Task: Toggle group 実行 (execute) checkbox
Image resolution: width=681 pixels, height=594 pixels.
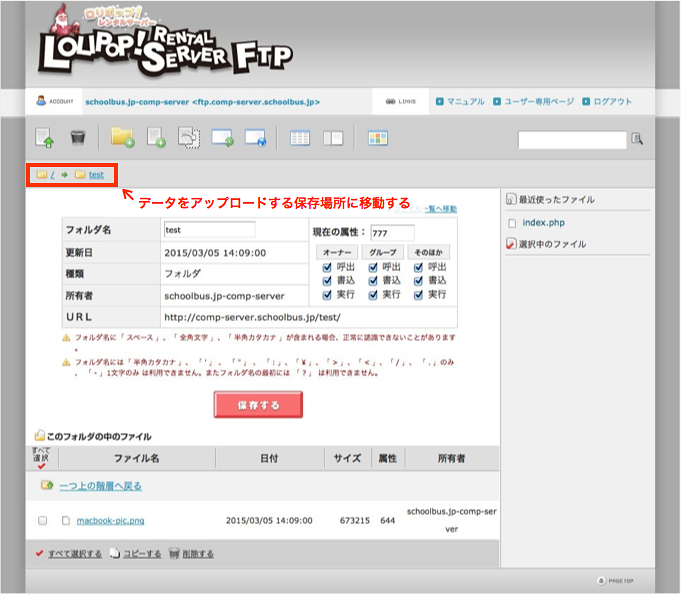Action: click(x=373, y=295)
